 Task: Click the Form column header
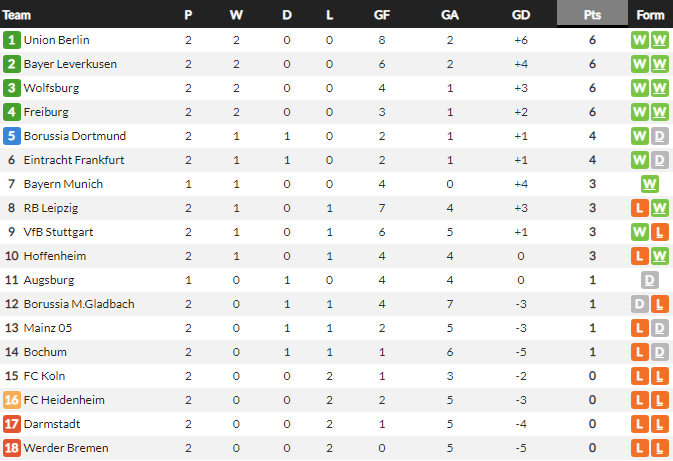point(650,15)
